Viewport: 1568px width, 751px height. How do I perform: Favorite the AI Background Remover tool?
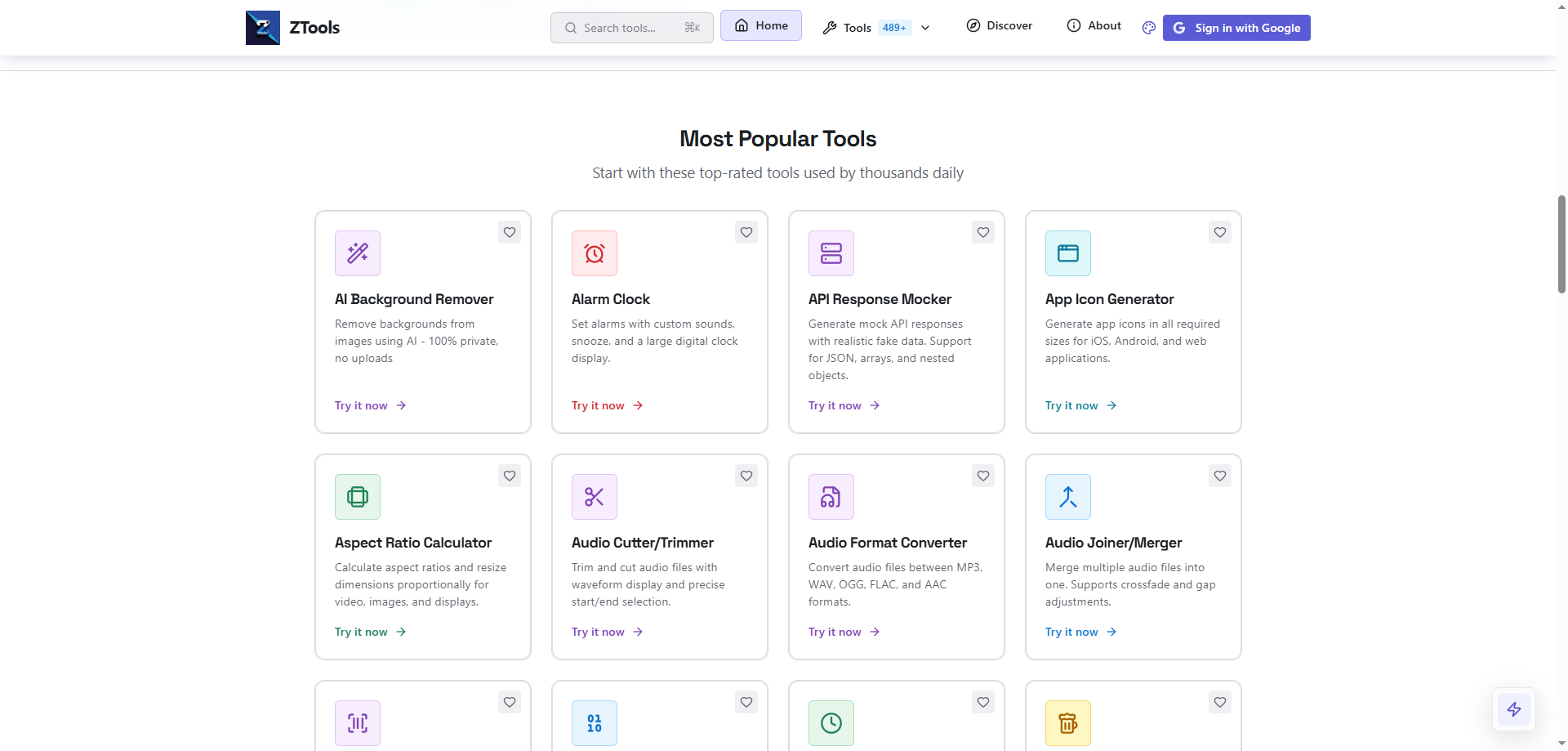click(x=509, y=232)
